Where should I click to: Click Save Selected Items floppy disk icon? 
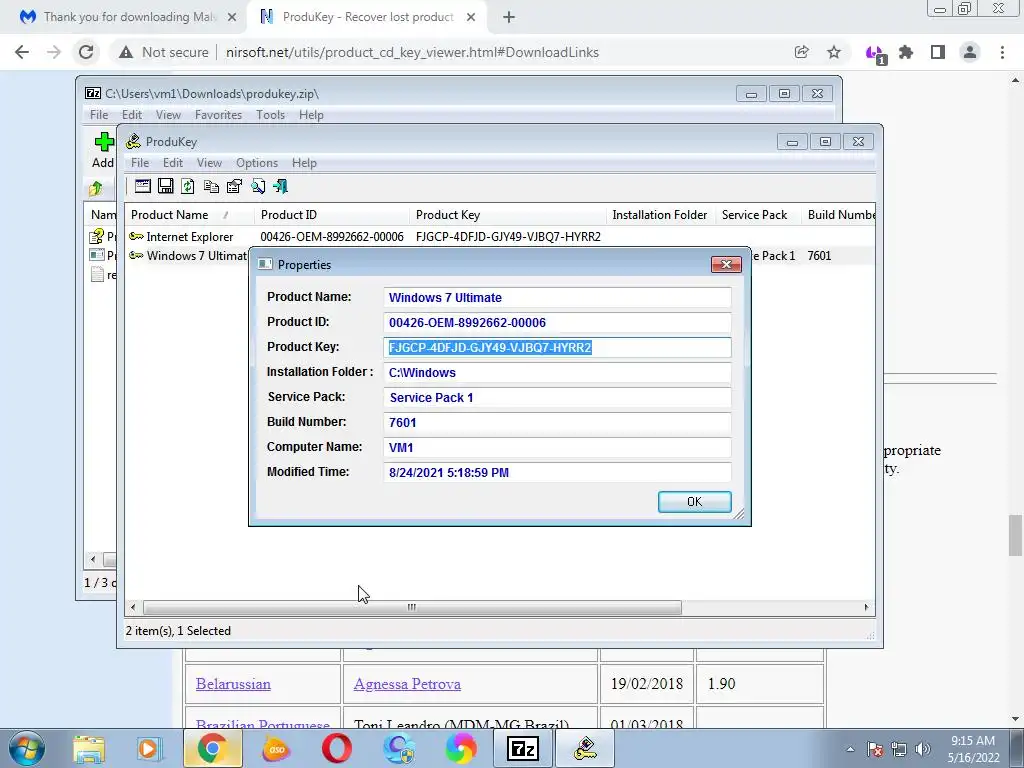tap(165, 186)
